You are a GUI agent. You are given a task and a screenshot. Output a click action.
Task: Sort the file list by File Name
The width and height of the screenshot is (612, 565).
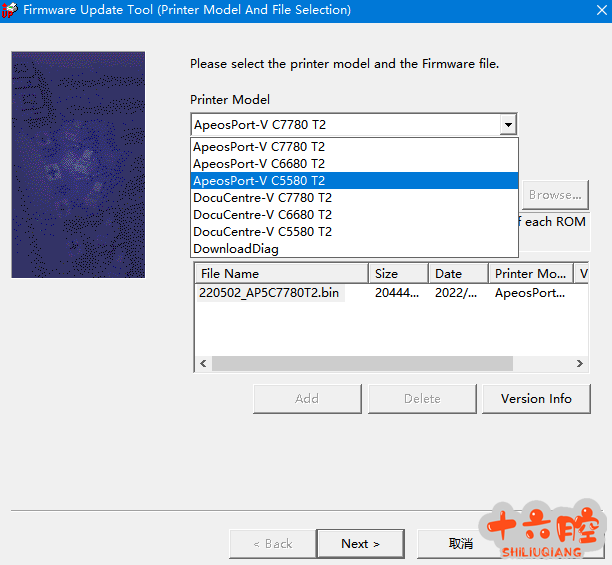pos(280,274)
